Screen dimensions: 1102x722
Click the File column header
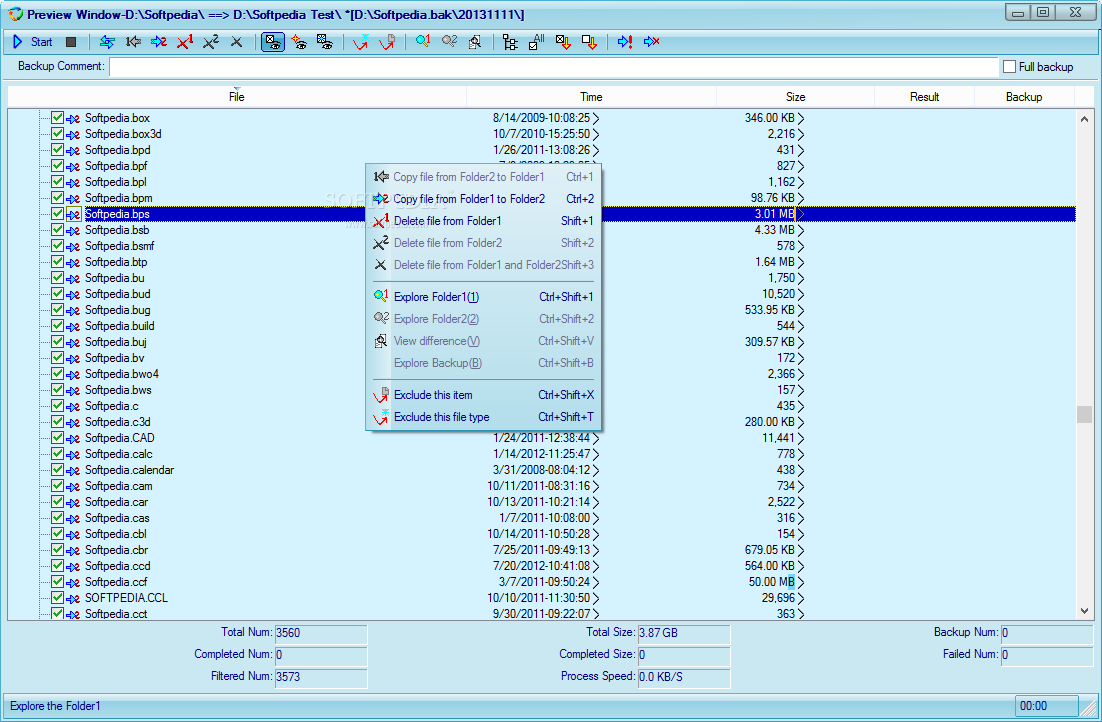point(237,97)
